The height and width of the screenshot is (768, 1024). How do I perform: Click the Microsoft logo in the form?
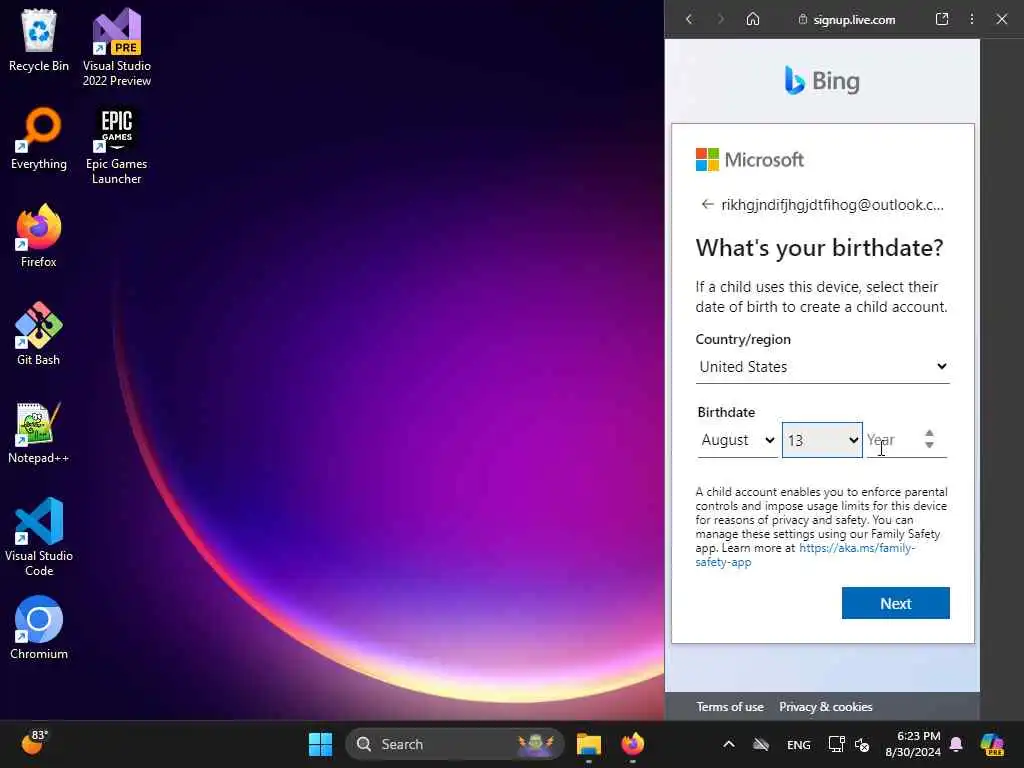(750, 159)
